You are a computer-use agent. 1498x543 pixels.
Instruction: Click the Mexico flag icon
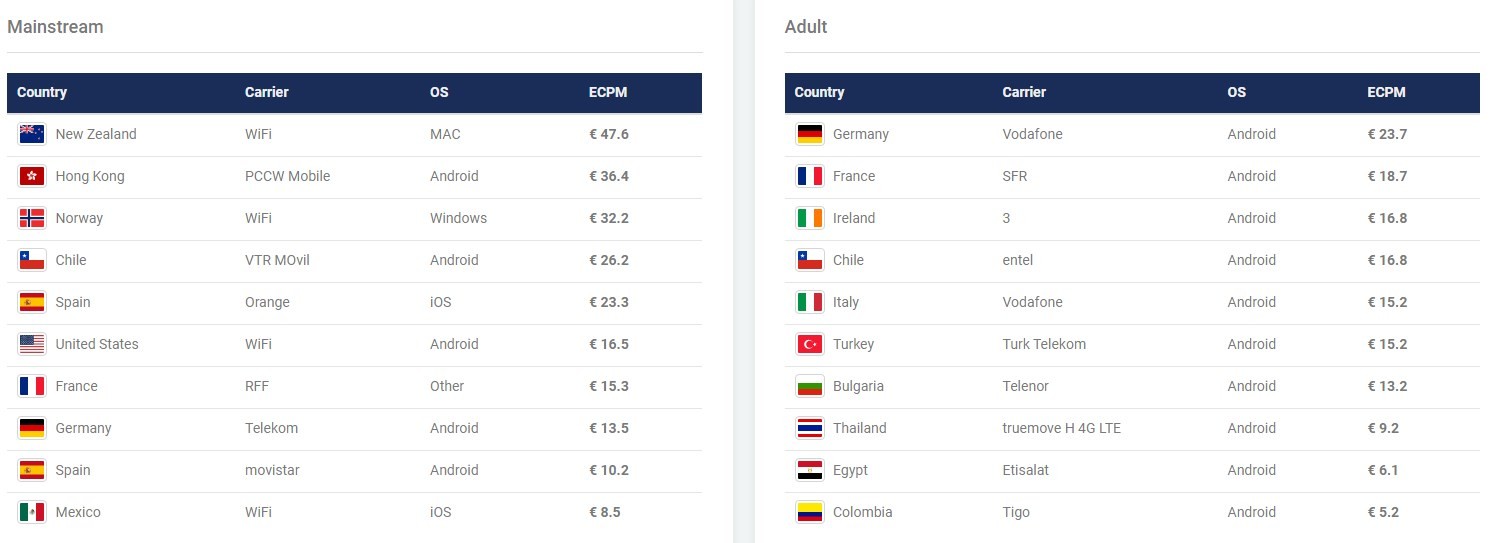click(x=32, y=512)
